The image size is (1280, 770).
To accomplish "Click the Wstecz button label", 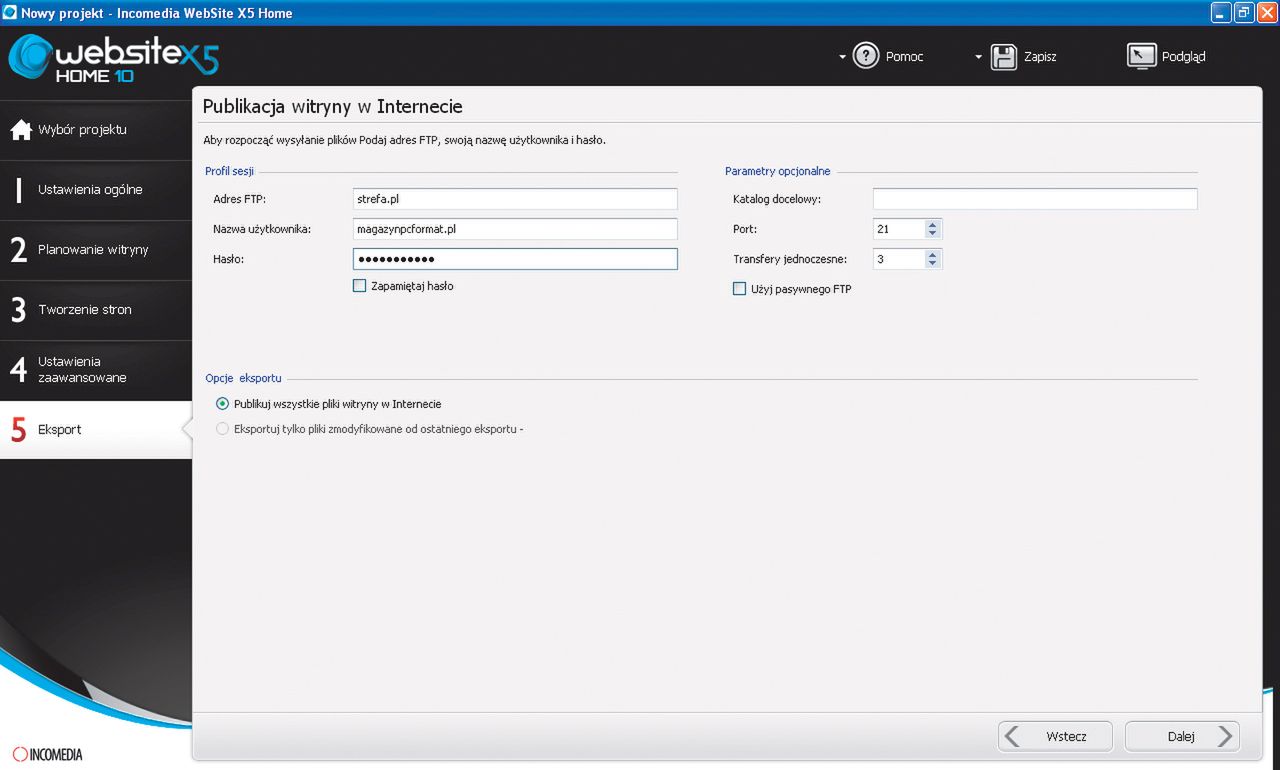I will (x=1066, y=736).
